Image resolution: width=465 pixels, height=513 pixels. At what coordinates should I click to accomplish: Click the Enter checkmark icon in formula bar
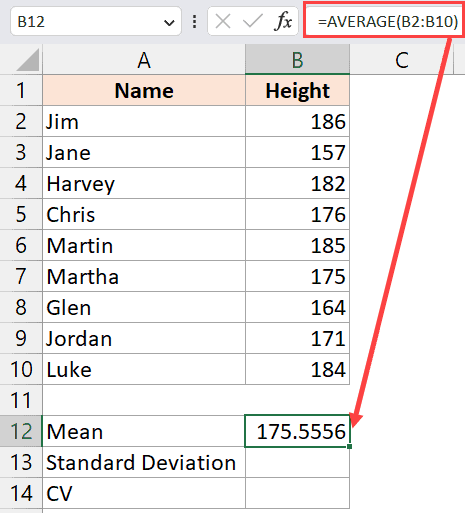click(252, 22)
